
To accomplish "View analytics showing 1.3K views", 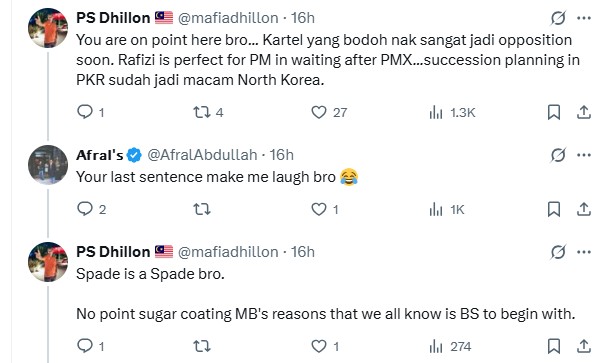I will click(x=452, y=112).
